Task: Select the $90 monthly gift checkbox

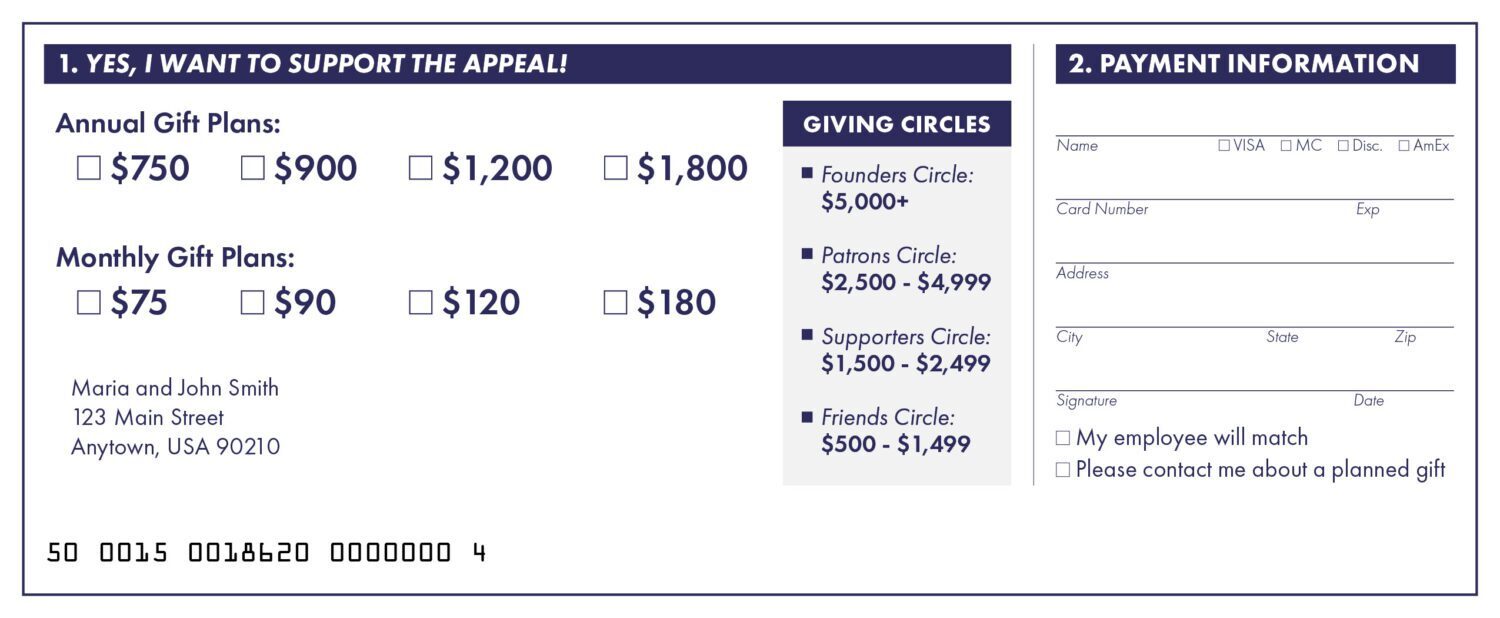Action: [253, 303]
